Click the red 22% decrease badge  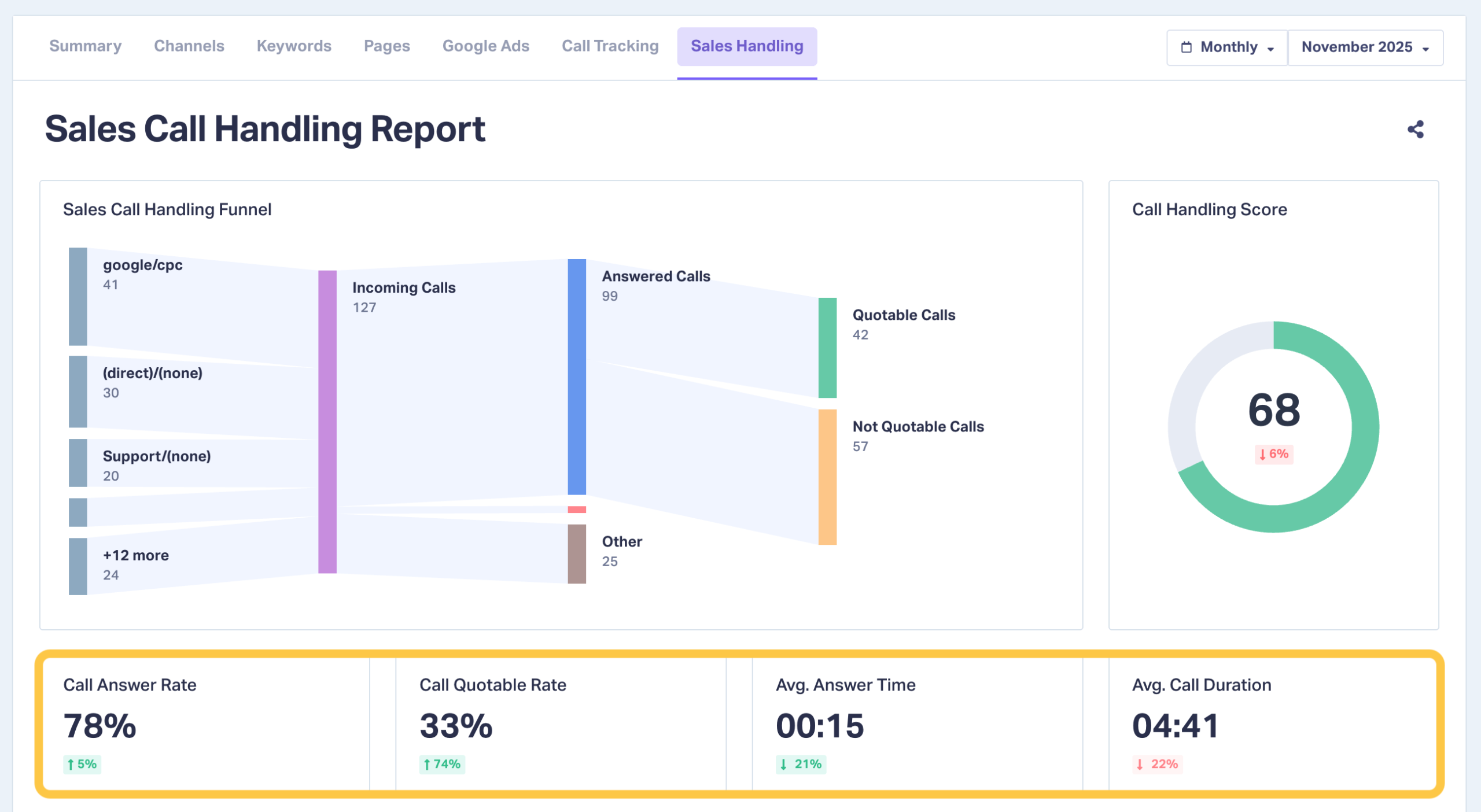pos(1157,764)
